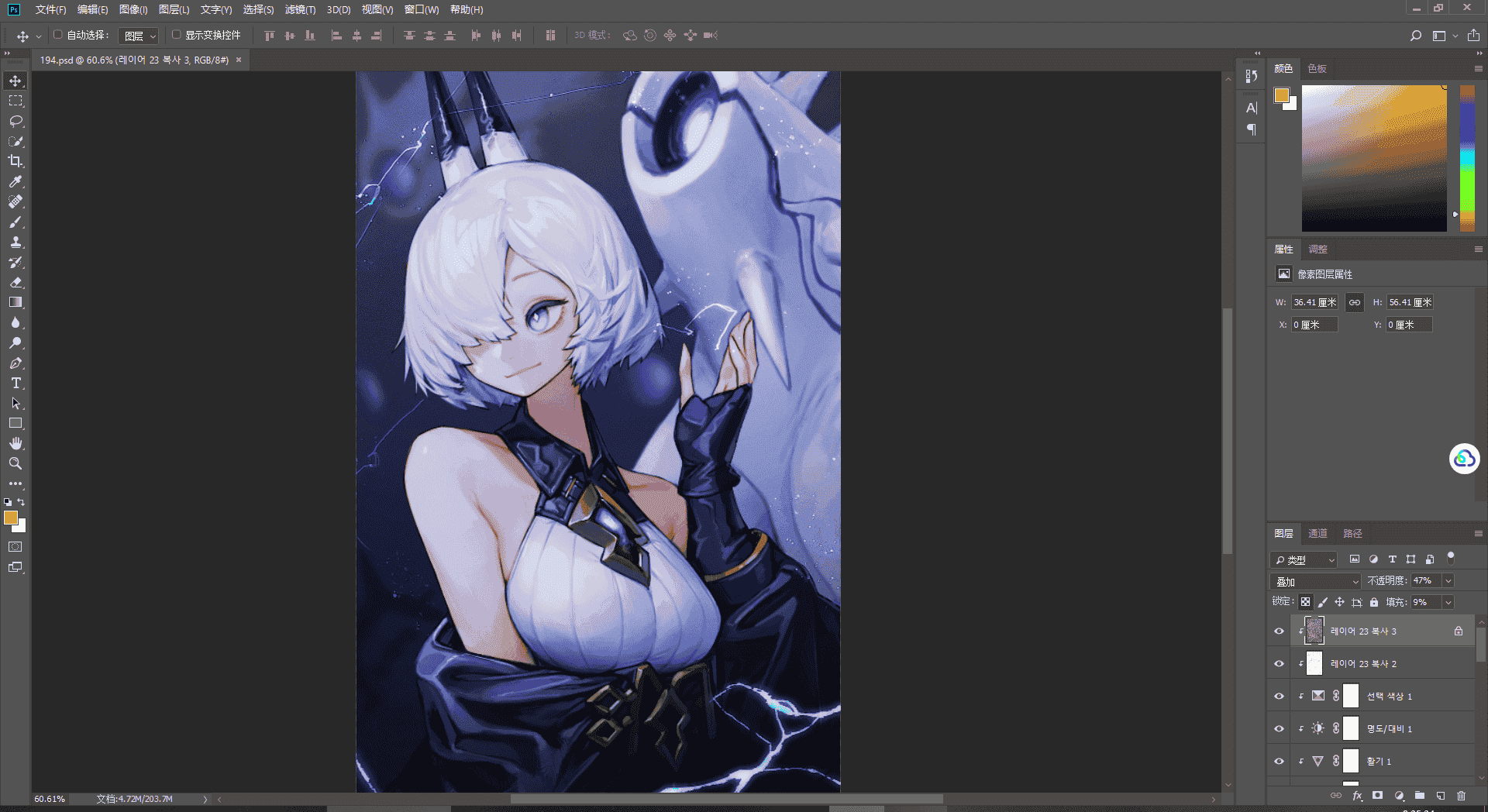The image size is (1488, 812).
Task: Select the Lasso tool
Action: click(x=15, y=121)
